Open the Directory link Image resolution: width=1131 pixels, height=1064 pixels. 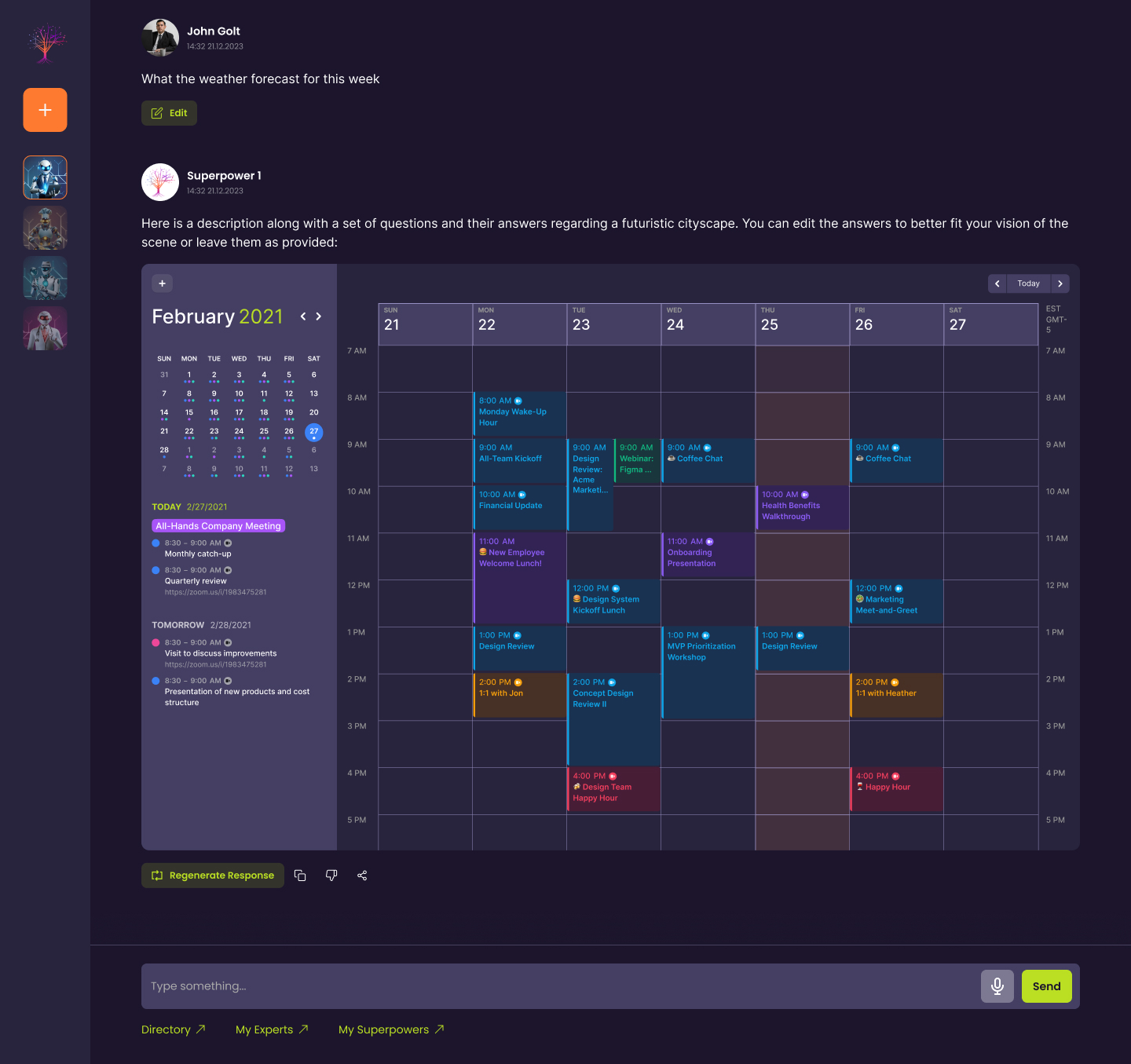click(173, 1029)
